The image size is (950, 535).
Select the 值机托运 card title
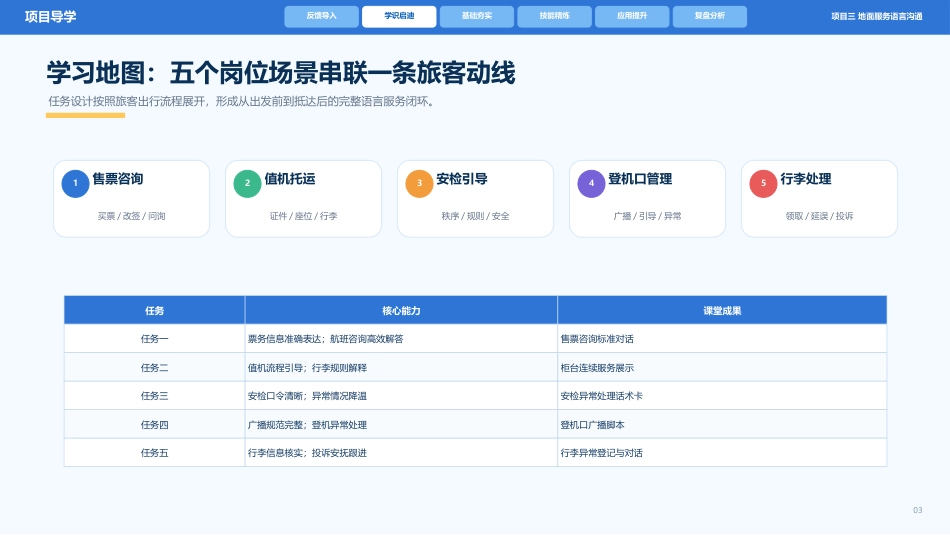pos(290,179)
